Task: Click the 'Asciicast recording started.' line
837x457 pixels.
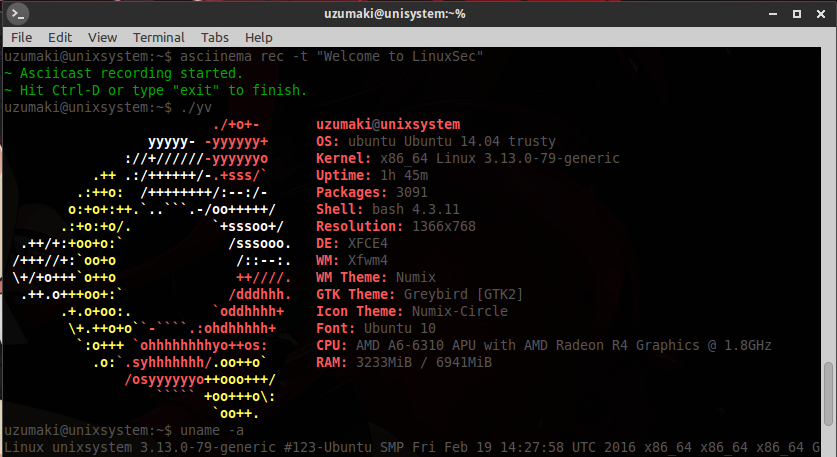Action: [123, 73]
